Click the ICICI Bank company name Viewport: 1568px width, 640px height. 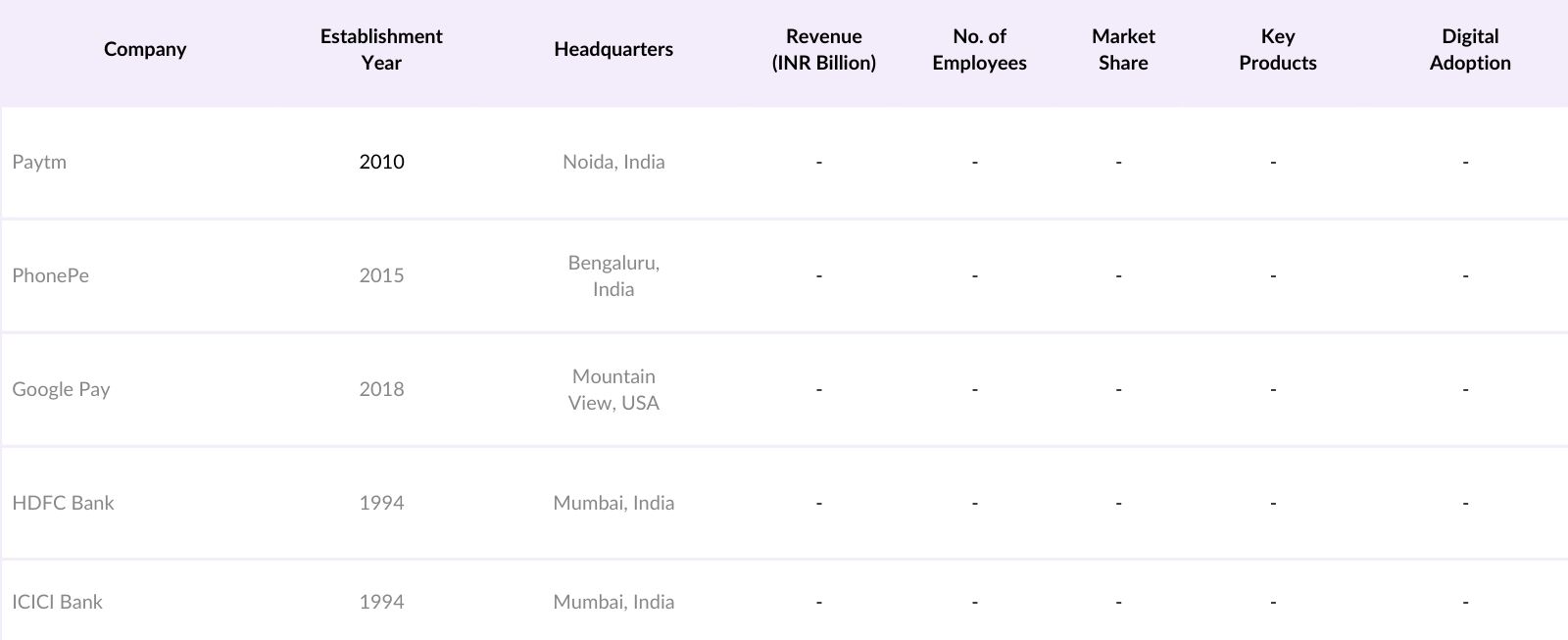[x=57, y=602]
